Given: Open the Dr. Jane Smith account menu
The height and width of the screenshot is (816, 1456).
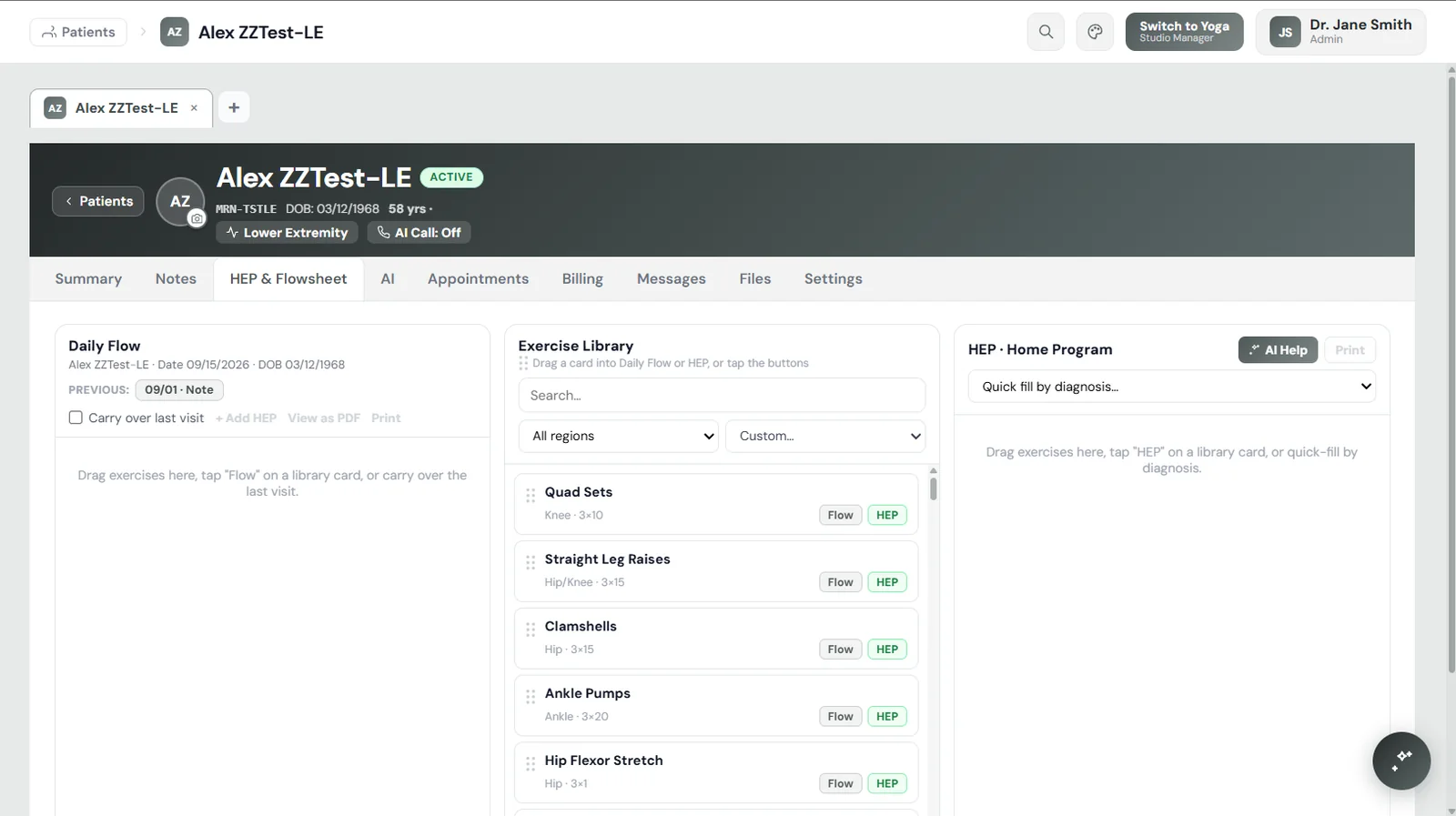Looking at the screenshot, I should [1340, 32].
